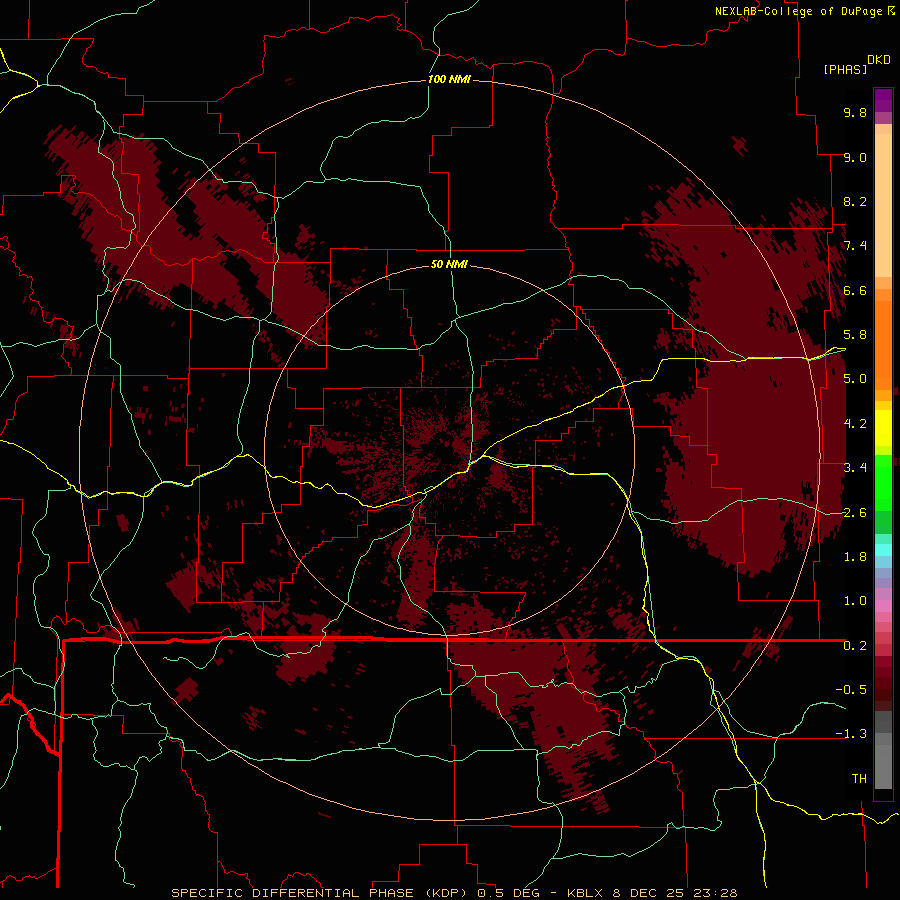The image size is (900, 900).
Task: Click the 6.6 scale label
Action: pyautogui.click(x=855, y=290)
